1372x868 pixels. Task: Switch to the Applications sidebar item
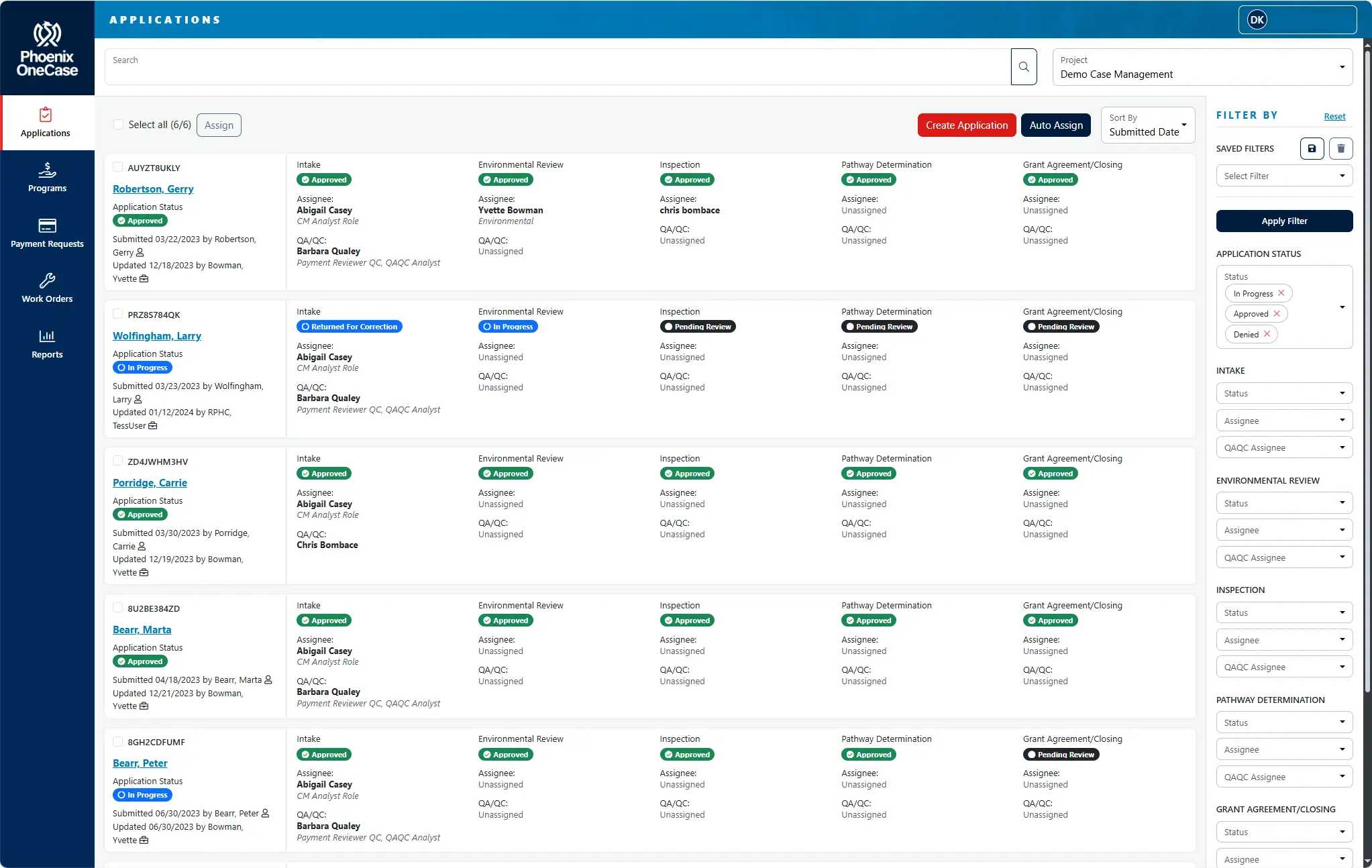click(x=46, y=122)
